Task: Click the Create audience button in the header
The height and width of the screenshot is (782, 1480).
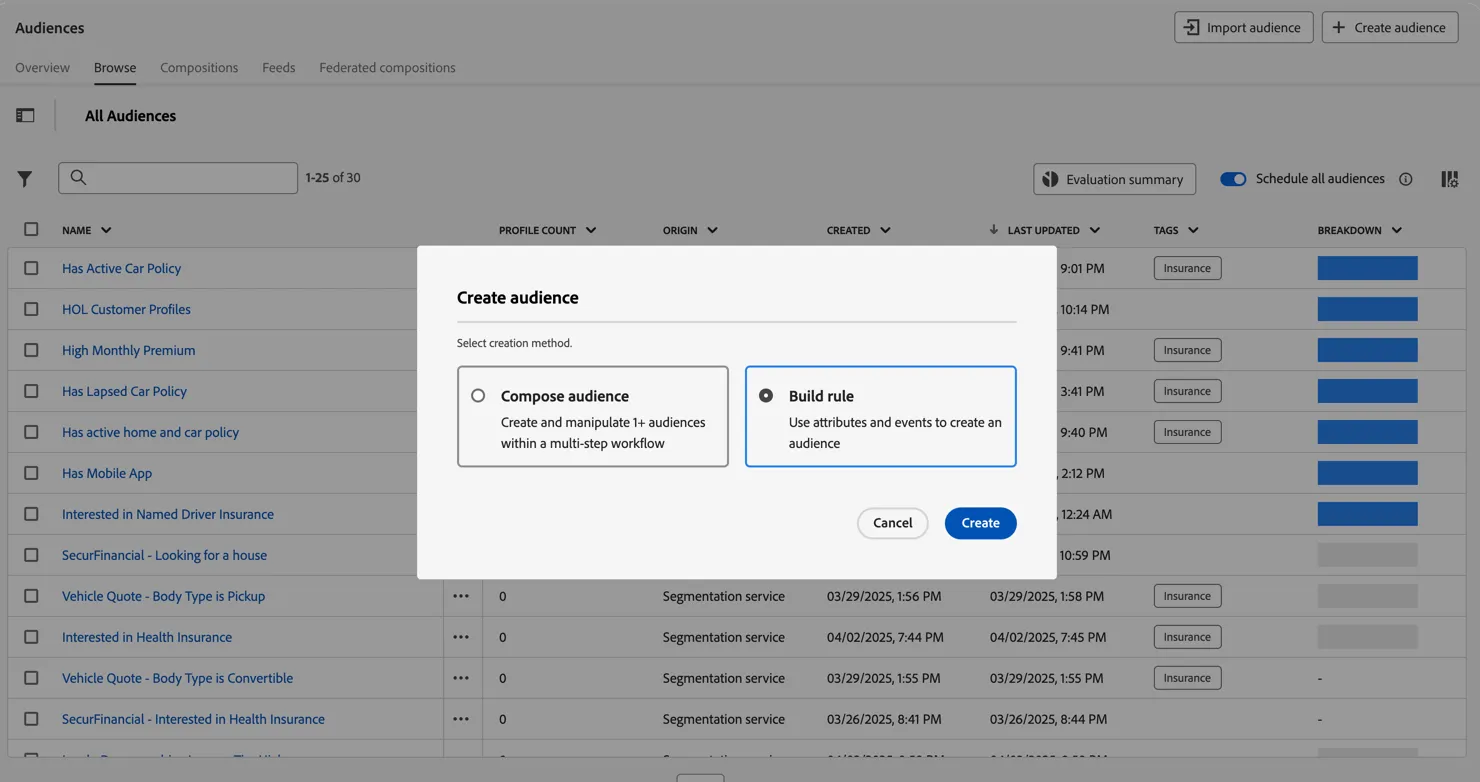Action: coord(1390,27)
